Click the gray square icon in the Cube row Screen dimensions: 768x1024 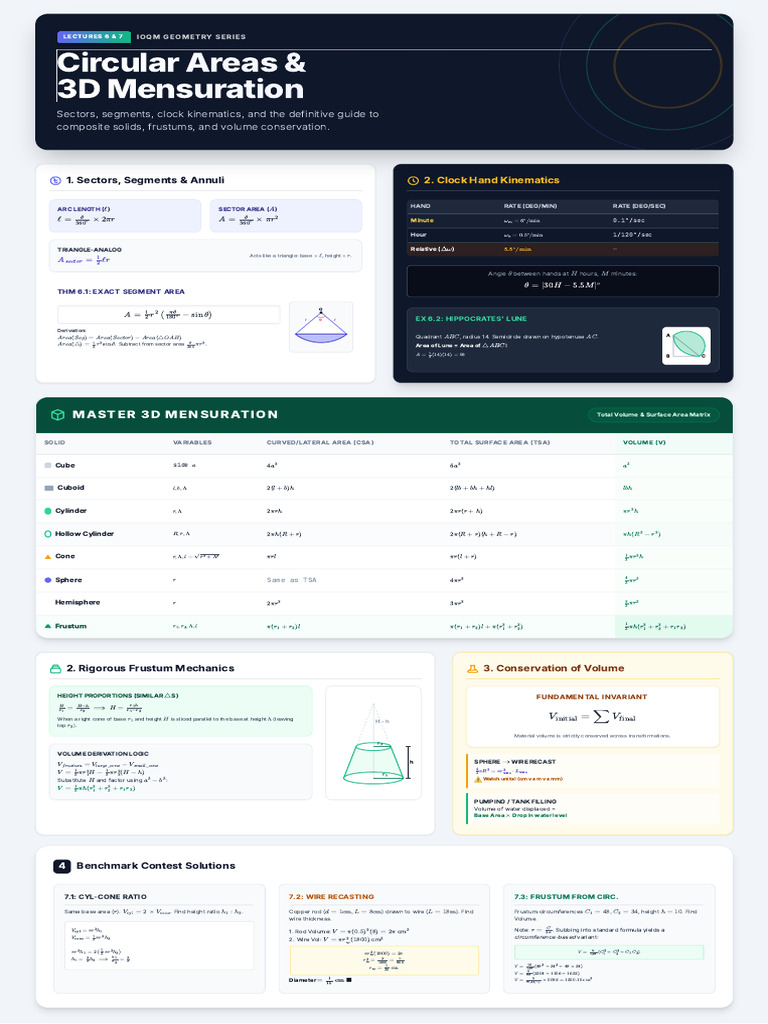tap(48, 466)
